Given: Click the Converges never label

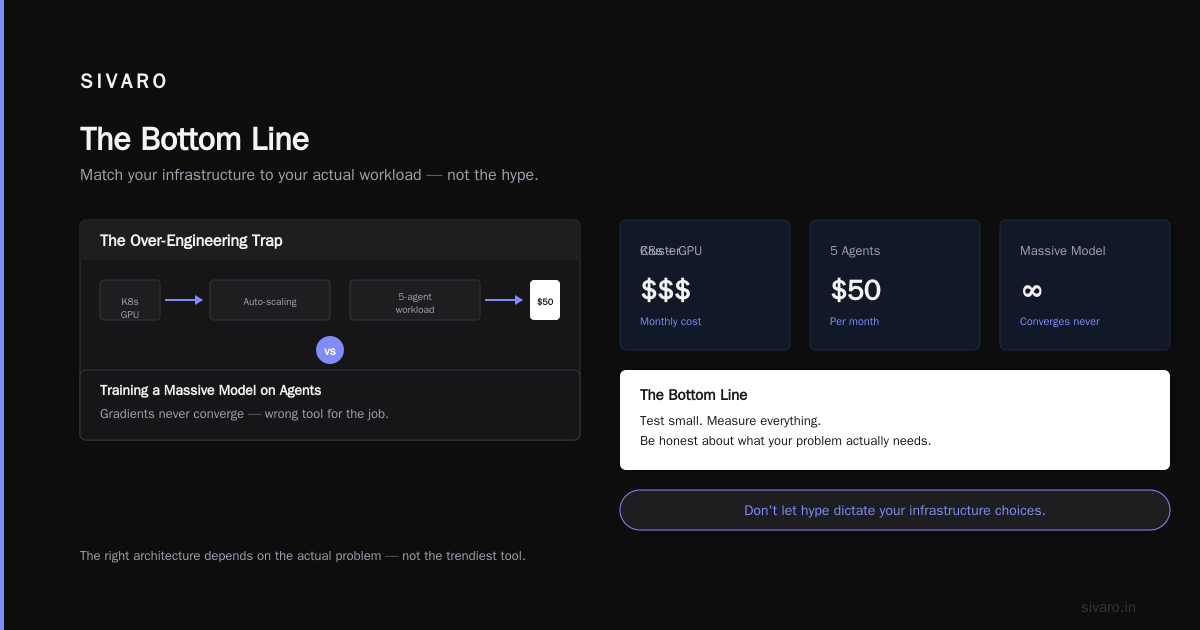Looking at the screenshot, I should point(1060,321).
